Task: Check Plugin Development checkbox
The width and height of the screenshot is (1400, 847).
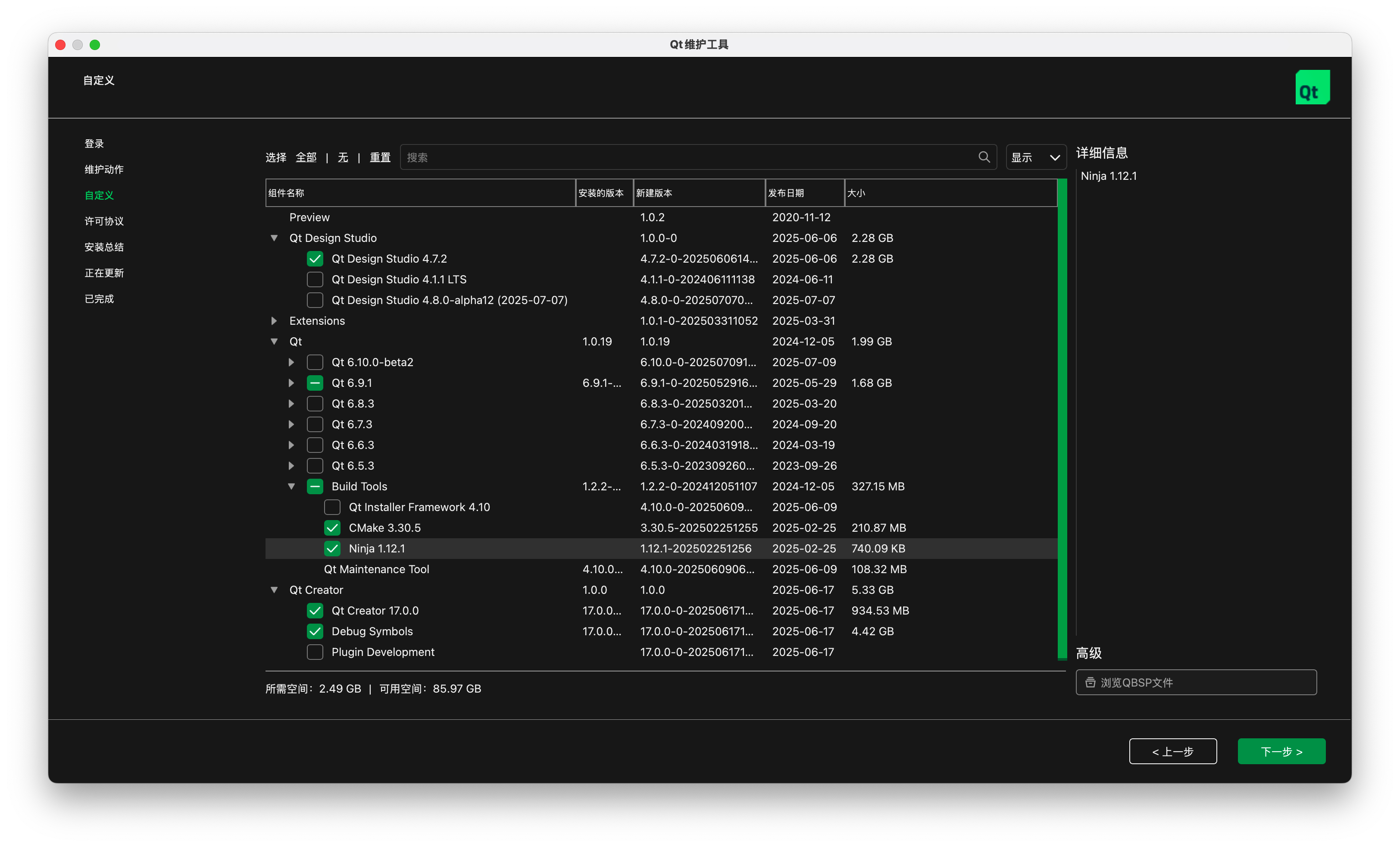Action: [x=315, y=652]
